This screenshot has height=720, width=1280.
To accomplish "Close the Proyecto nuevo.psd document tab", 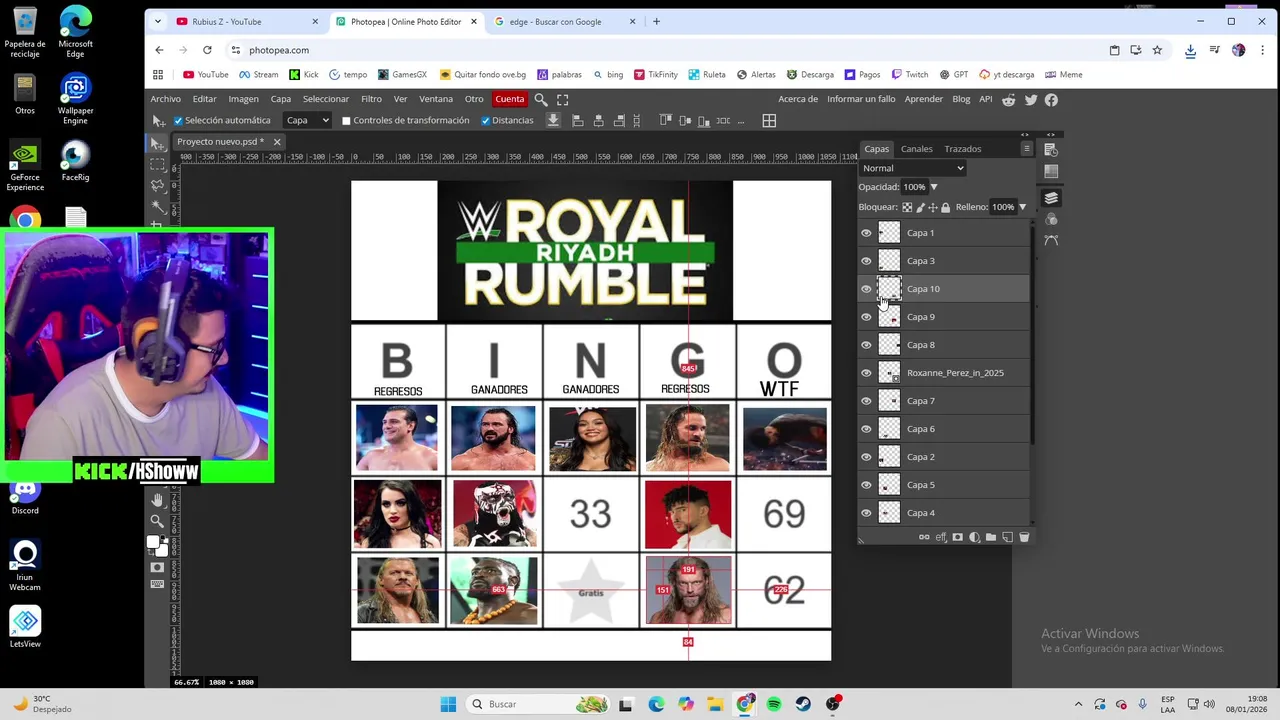I will (277, 142).
